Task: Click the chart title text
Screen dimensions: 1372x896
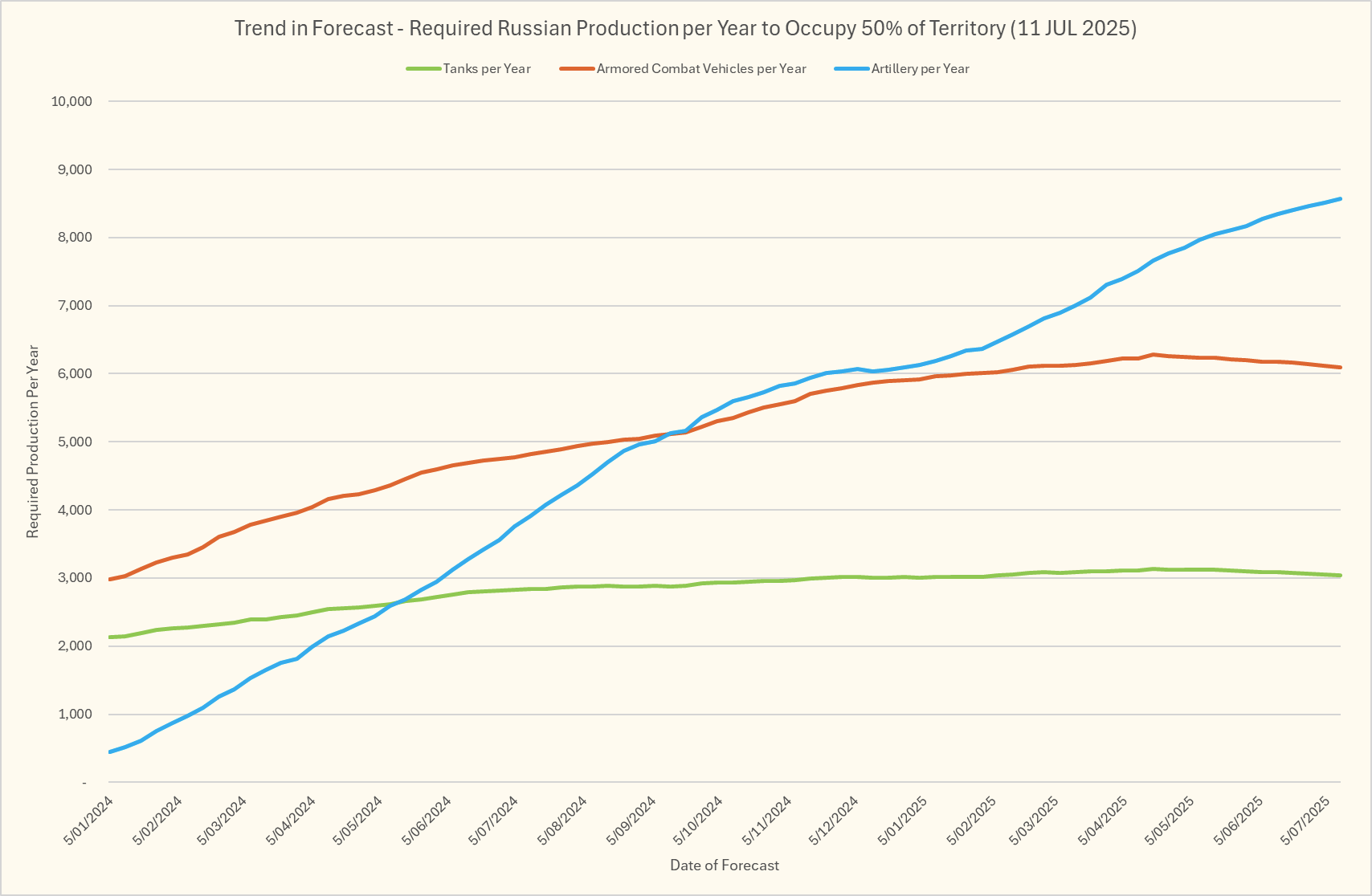Action: tap(685, 28)
